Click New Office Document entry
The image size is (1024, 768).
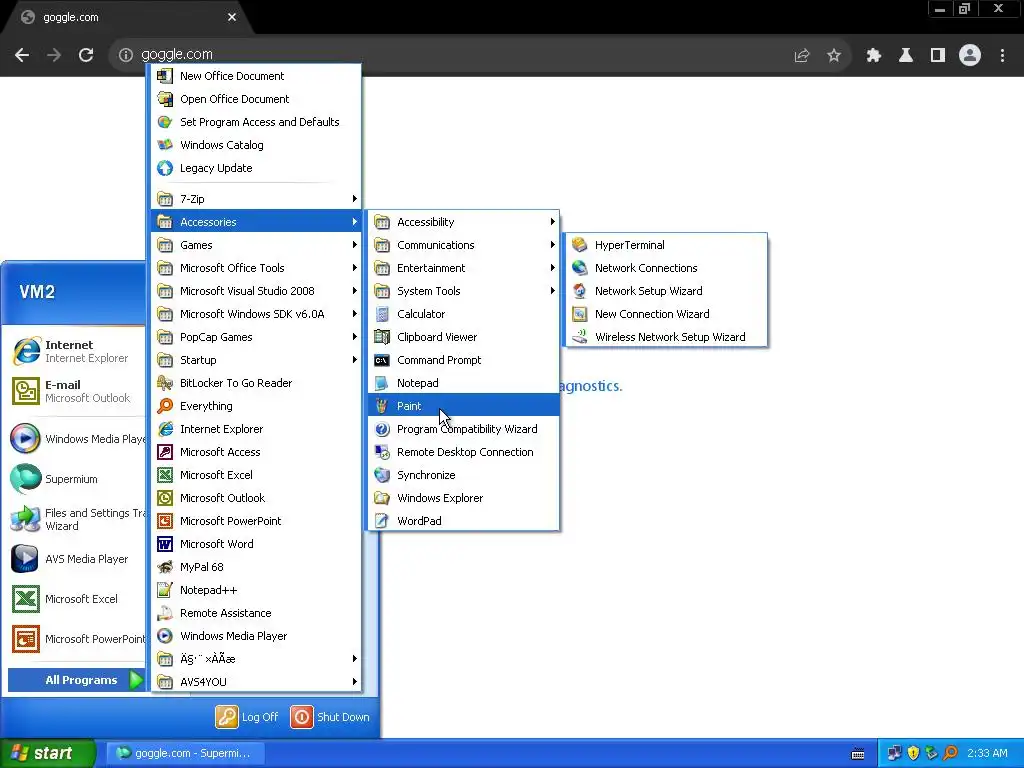click(x=257, y=76)
